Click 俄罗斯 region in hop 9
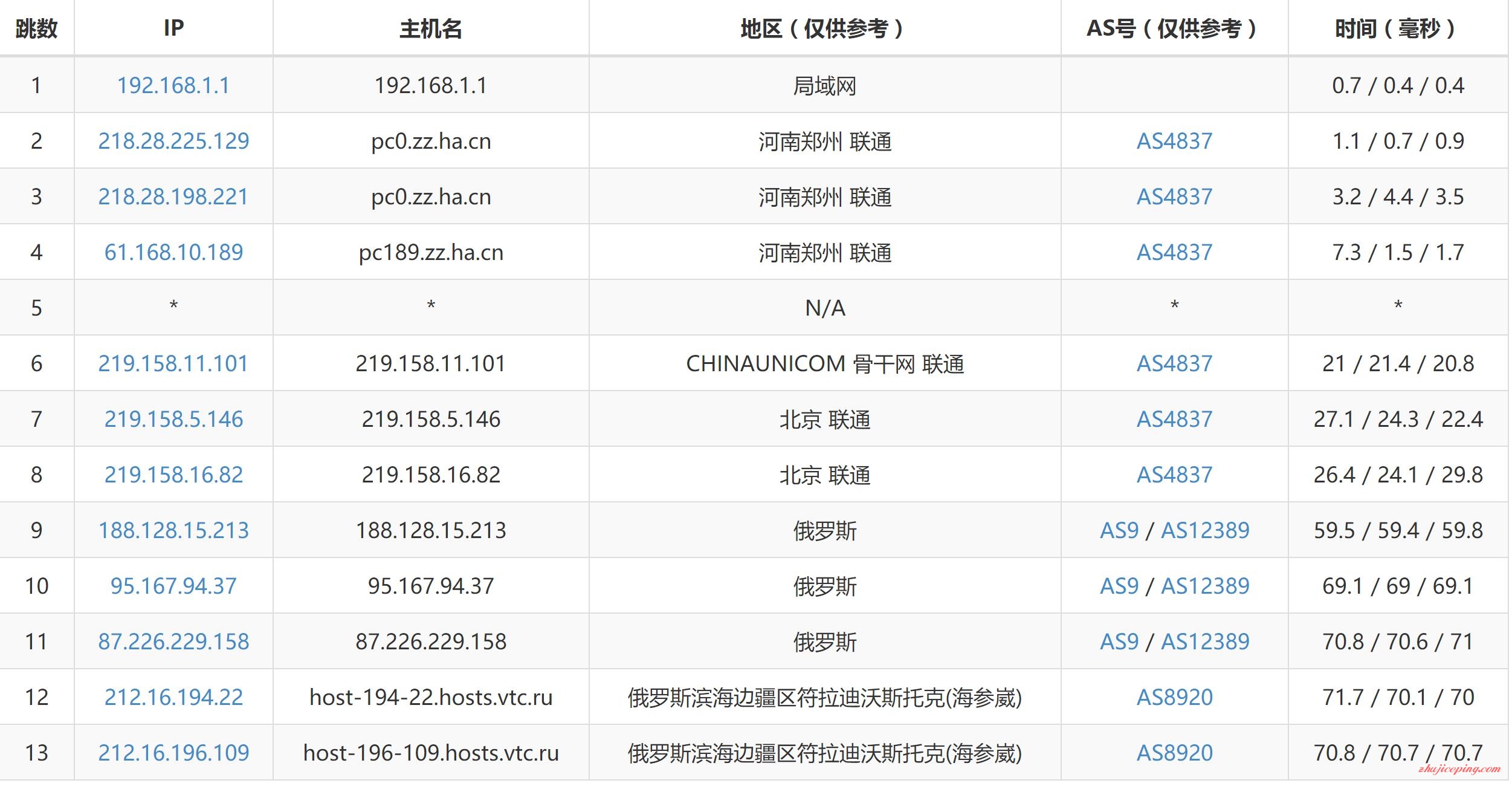This screenshot has width=1512, height=789. coord(824,530)
